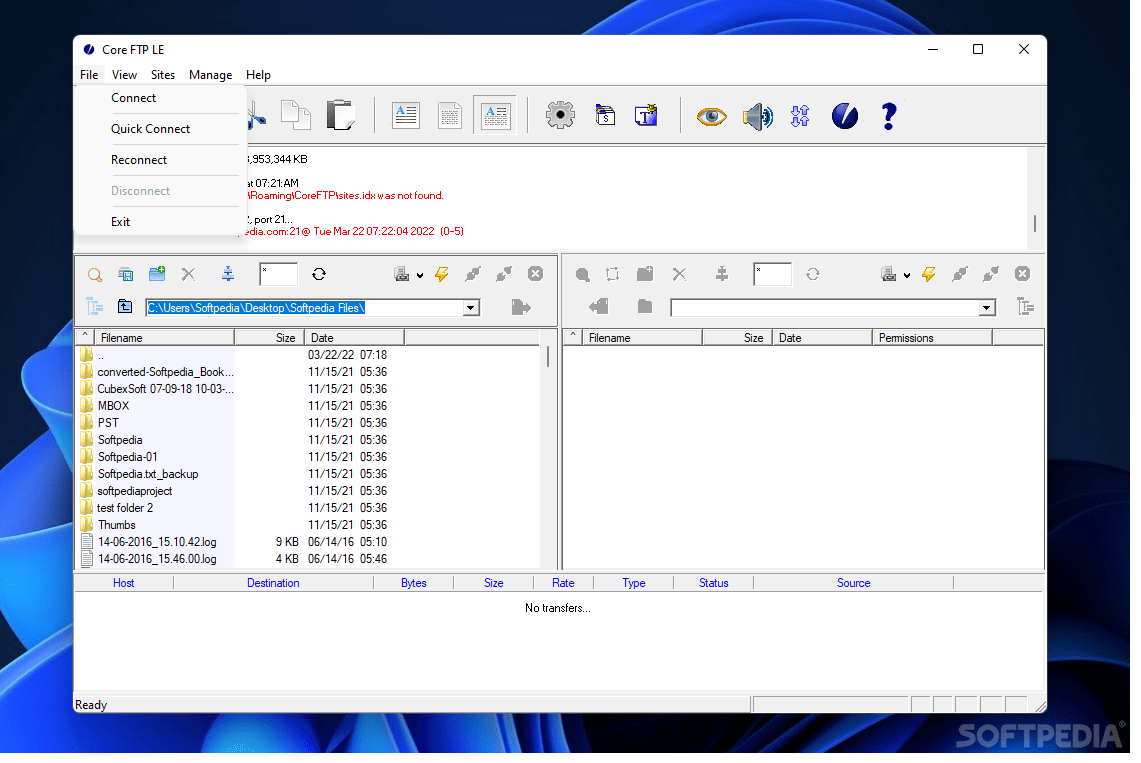
Task: Refresh the local directory listing
Action: pyautogui.click(x=319, y=274)
